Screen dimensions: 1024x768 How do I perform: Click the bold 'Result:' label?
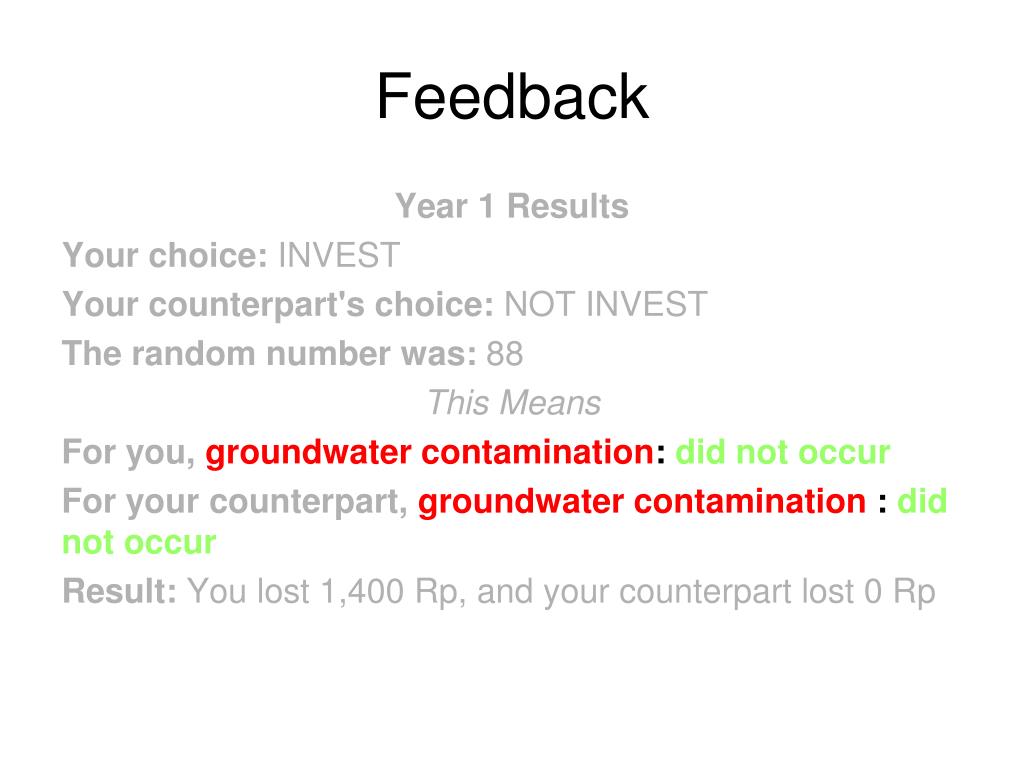[x=120, y=592]
